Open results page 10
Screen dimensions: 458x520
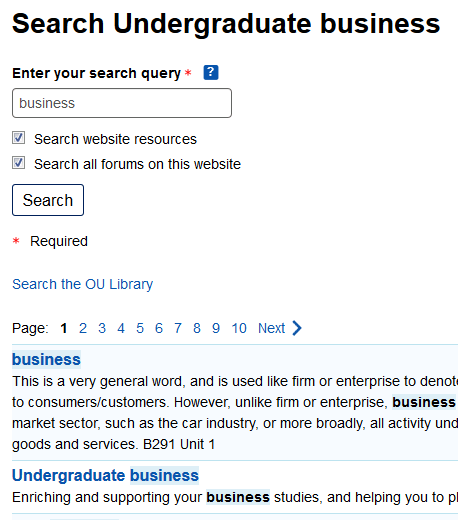tap(239, 328)
